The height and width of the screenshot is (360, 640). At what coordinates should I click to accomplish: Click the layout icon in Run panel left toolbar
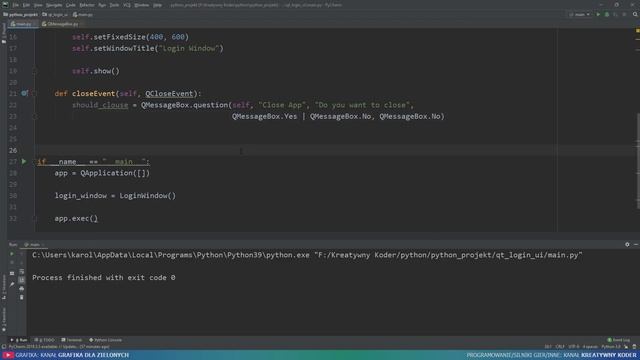point(12,273)
